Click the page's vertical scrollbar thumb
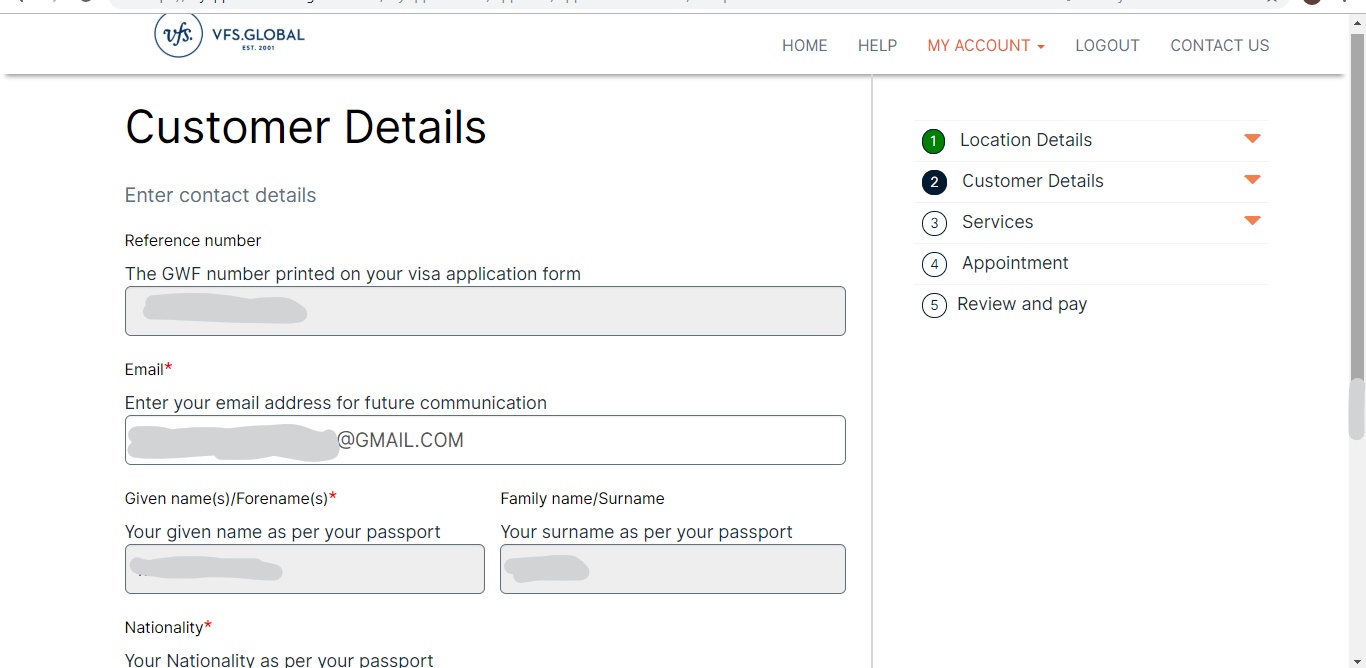The height and width of the screenshot is (668, 1366). tap(1356, 410)
